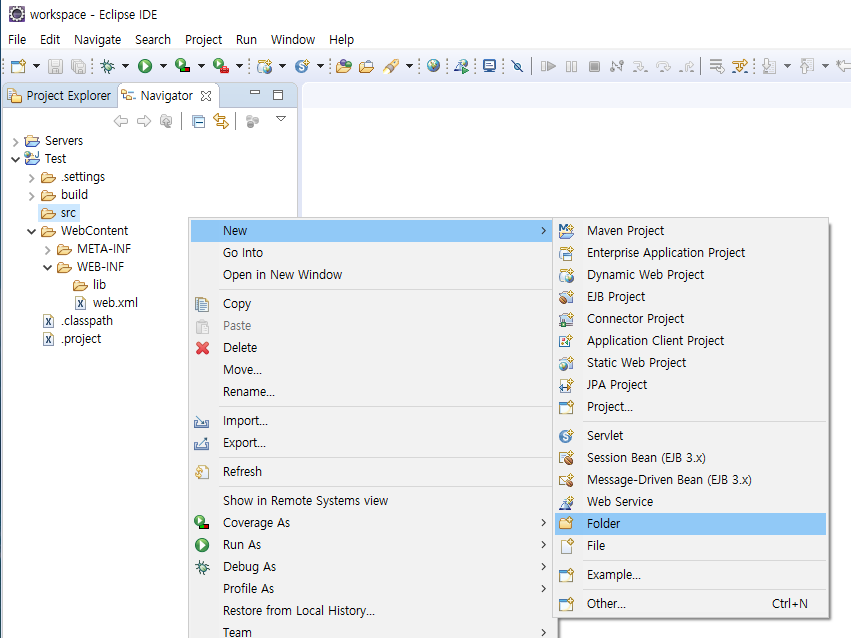Screen dimensions: 851x638
Task: Open the Window menu
Action: click(293, 40)
